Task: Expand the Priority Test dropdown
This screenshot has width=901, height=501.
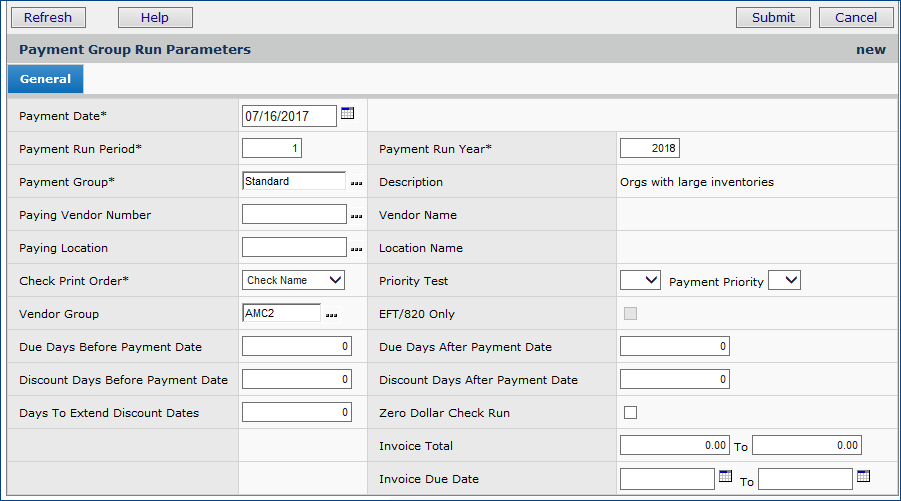Action: pos(640,281)
